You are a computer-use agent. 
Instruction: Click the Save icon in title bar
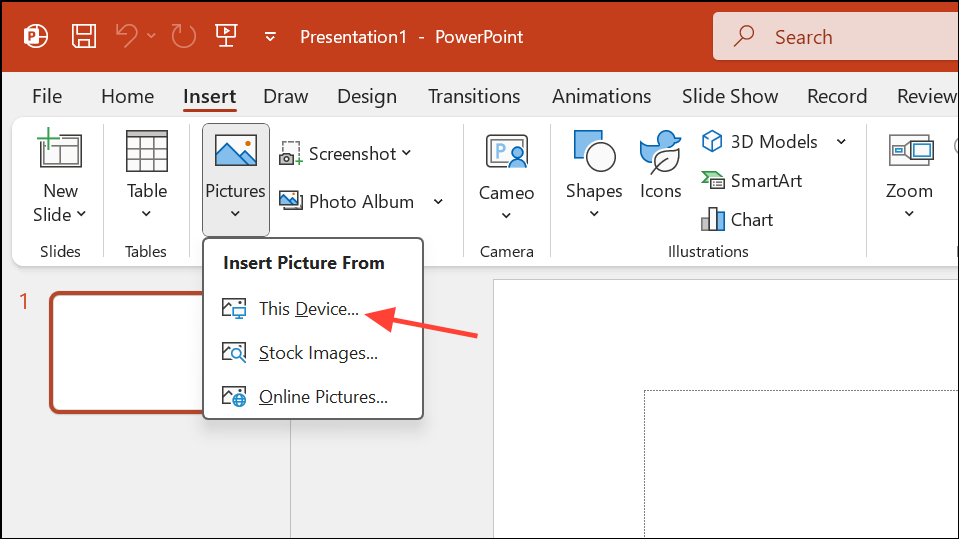(x=84, y=37)
